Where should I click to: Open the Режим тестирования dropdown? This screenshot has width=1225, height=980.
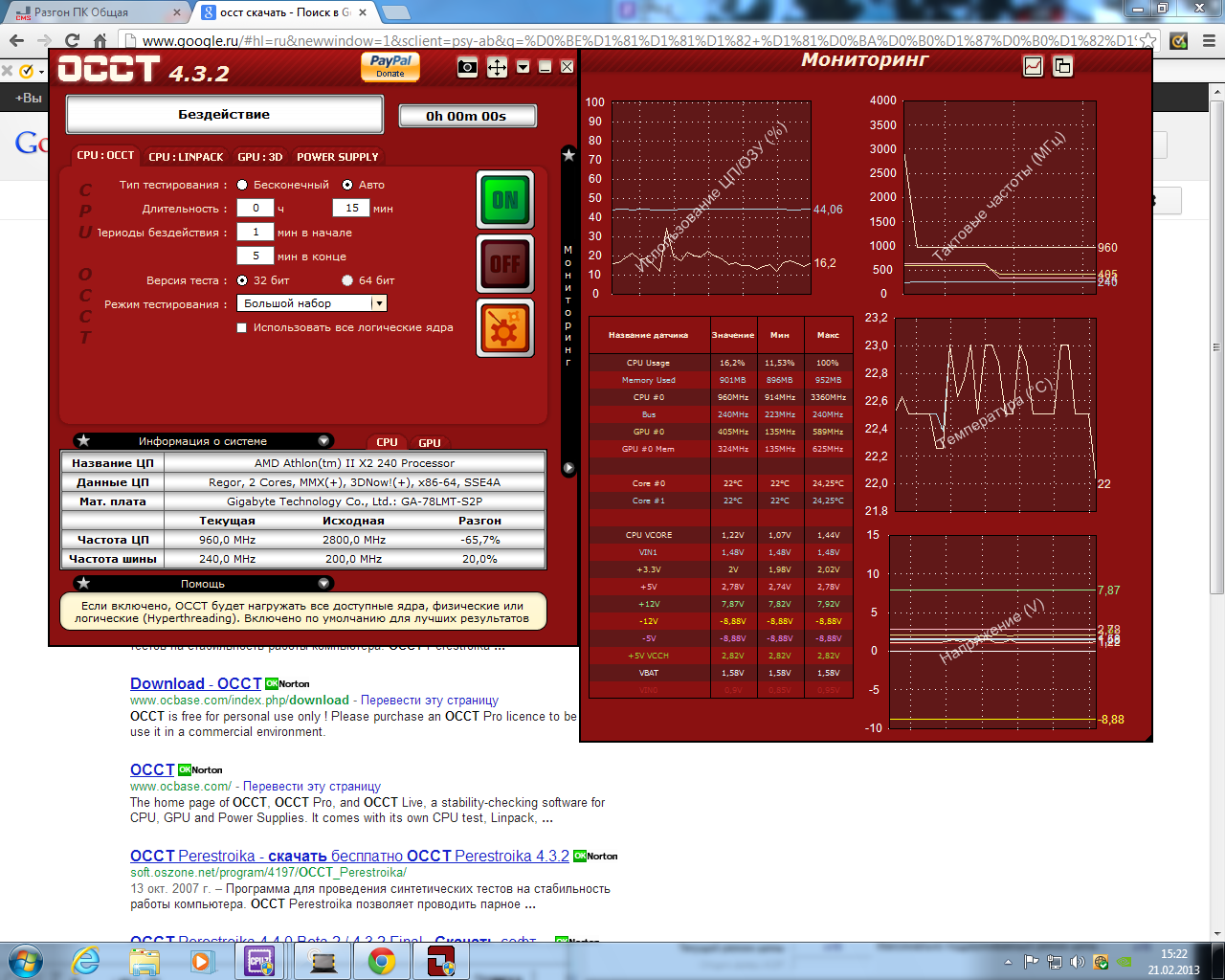click(x=379, y=303)
